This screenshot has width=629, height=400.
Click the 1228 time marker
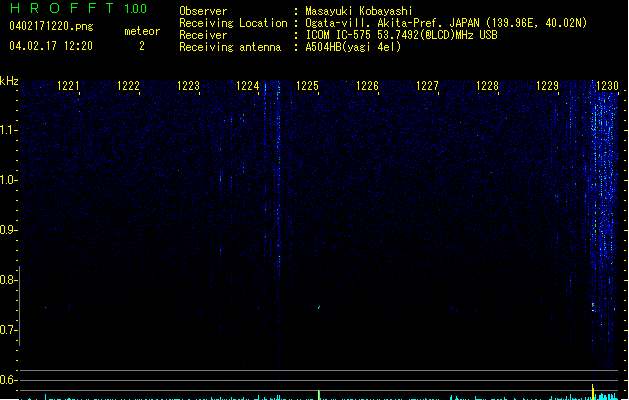487,86
